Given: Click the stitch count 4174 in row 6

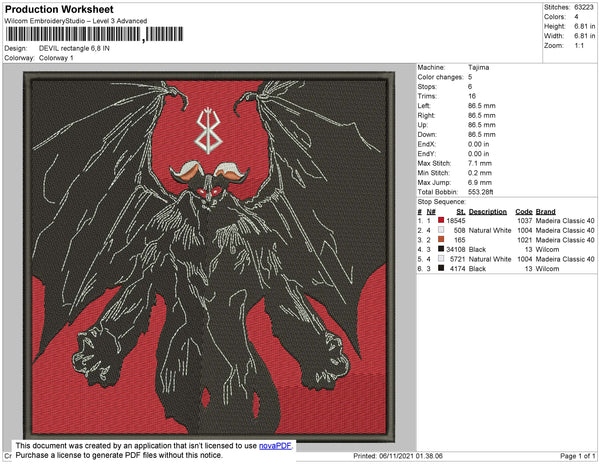Looking at the screenshot, I should click(458, 269).
